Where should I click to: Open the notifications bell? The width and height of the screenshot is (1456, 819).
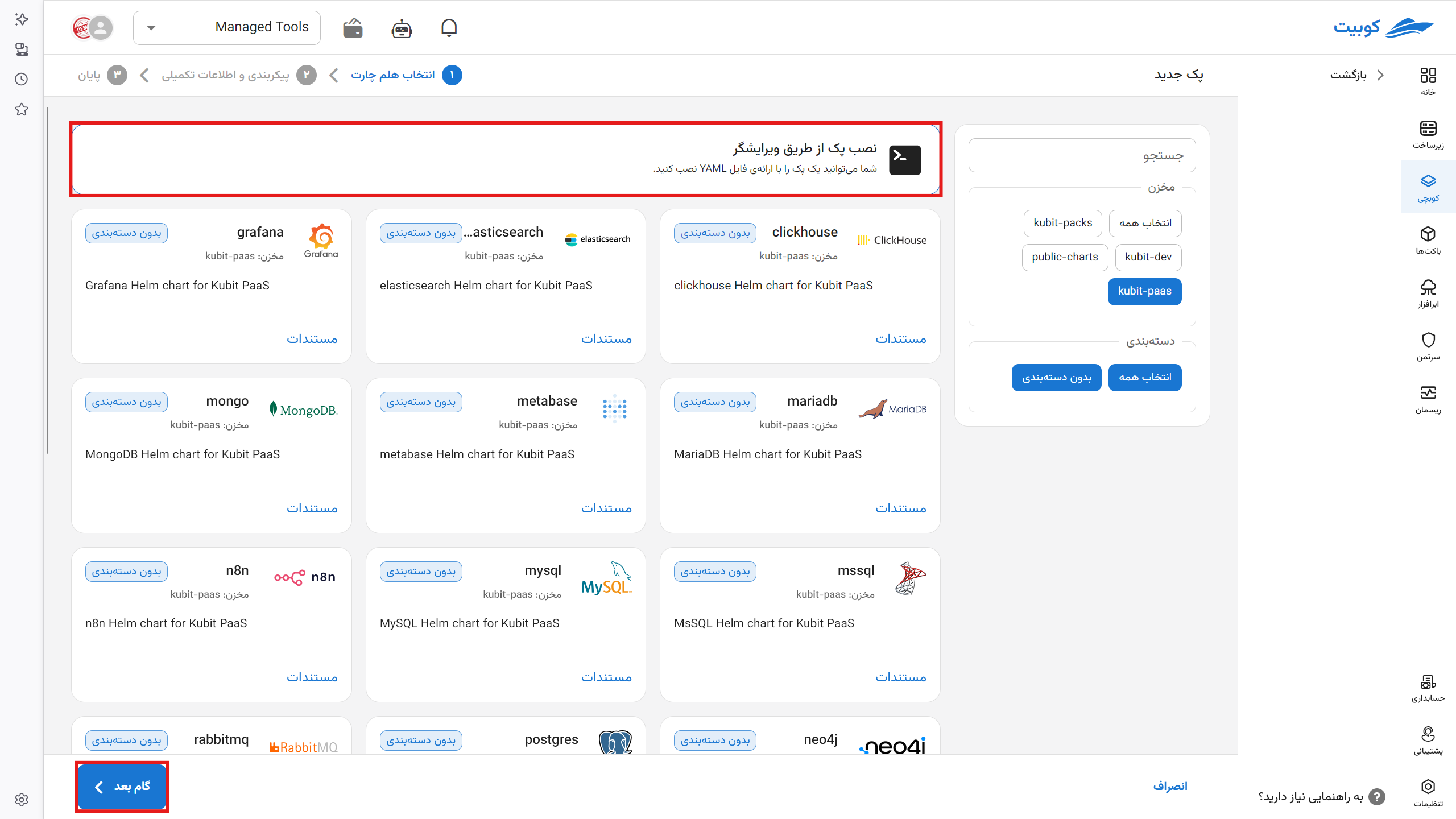click(x=449, y=27)
